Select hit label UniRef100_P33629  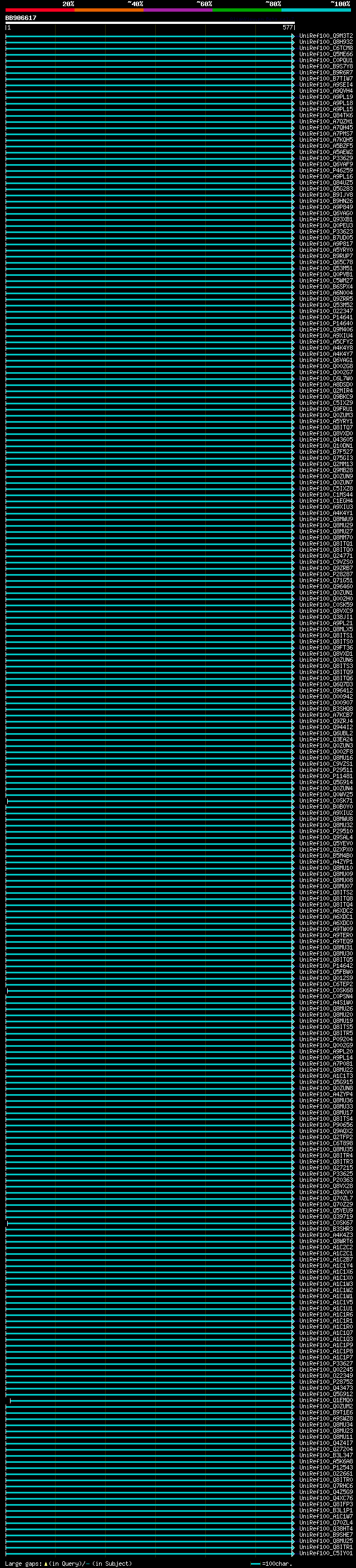click(325, 159)
